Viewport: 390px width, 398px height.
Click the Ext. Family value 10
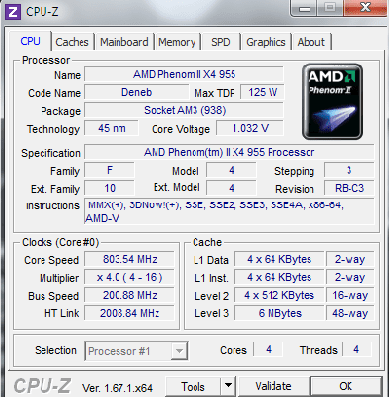110,188
